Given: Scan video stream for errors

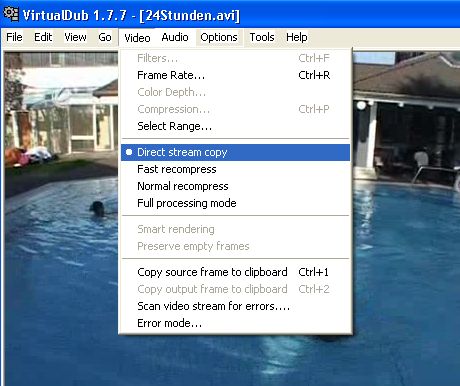Looking at the screenshot, I should point(235,306).
